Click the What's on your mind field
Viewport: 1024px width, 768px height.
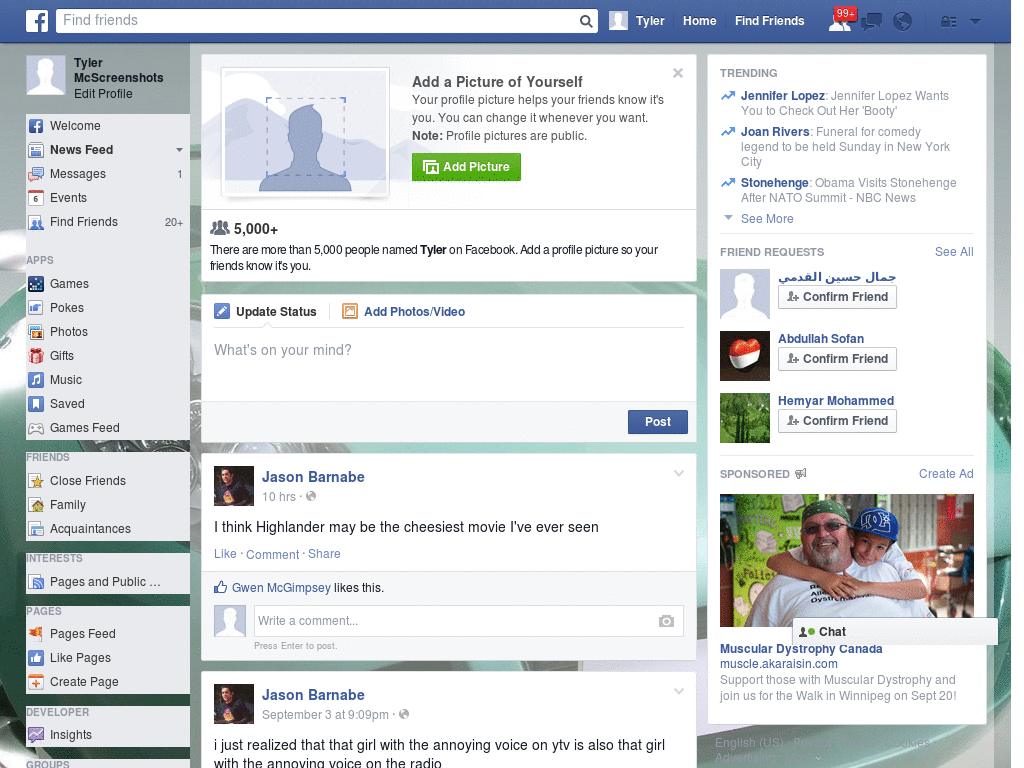pos(448,364)
